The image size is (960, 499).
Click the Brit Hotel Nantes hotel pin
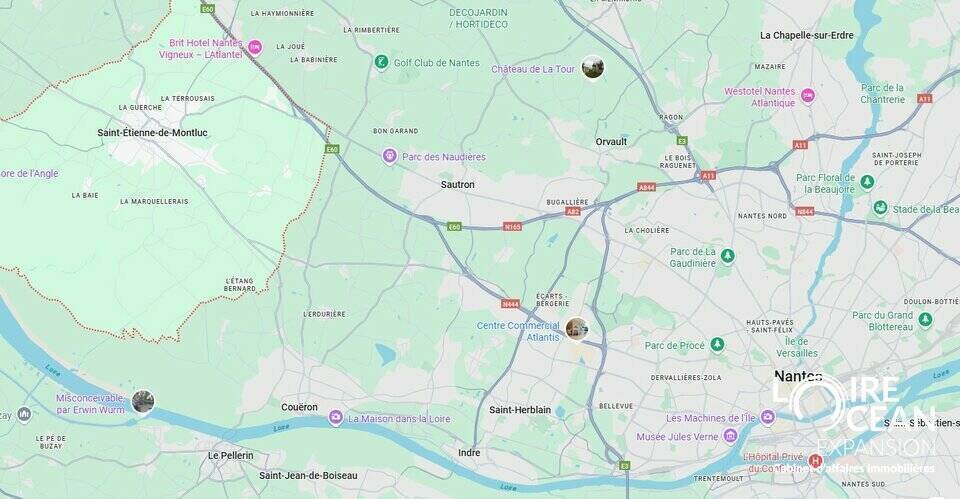coord(255,47)
